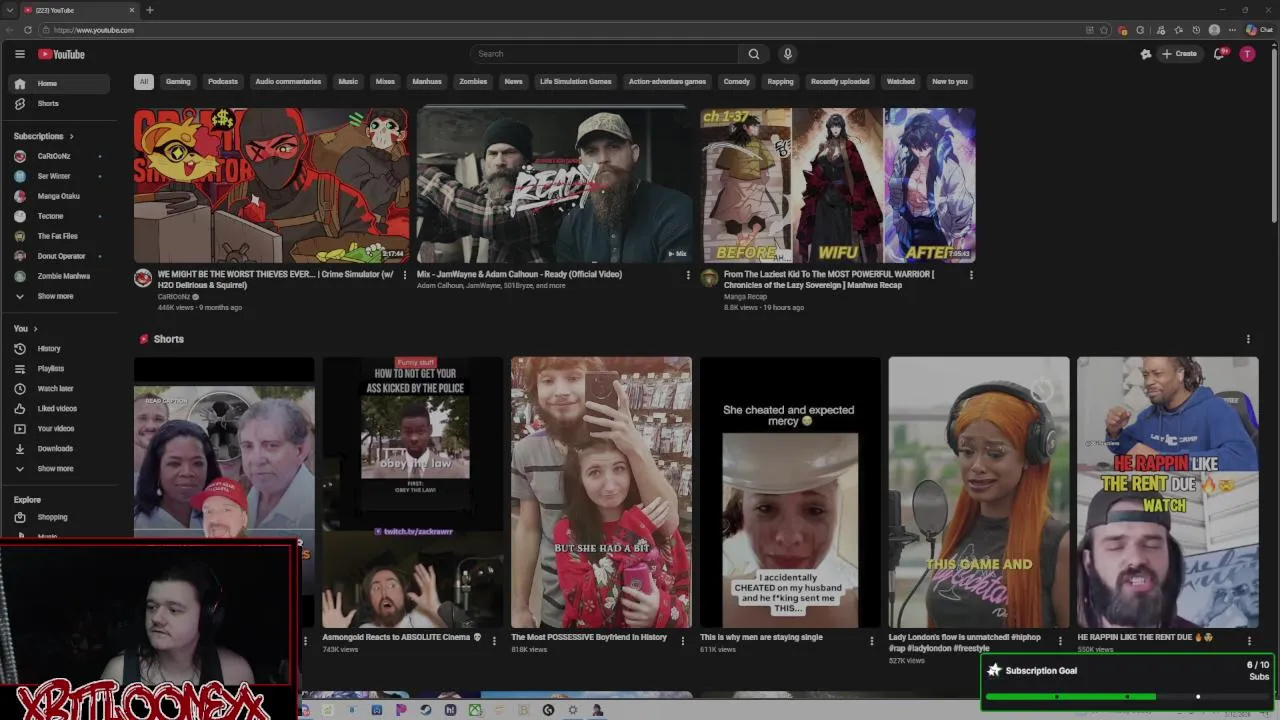
Task: Open Ser Winter channel subscription
Action: [x=60, y=176]
